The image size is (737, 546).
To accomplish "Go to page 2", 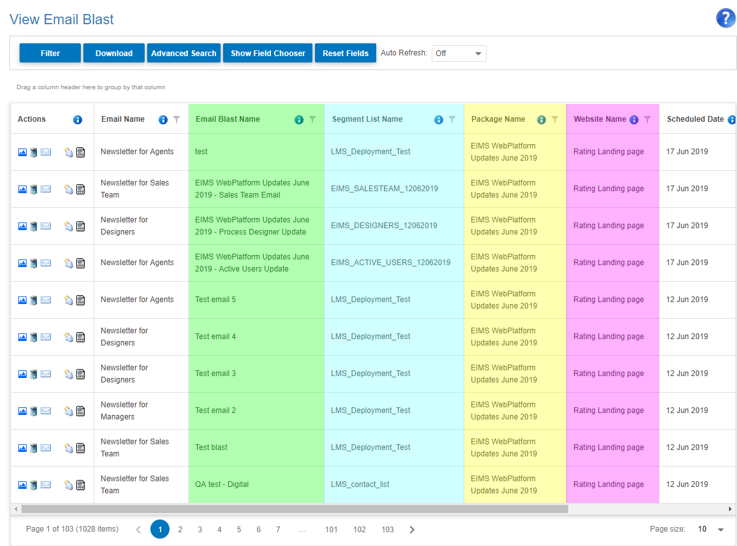I will tap(180, 530).
